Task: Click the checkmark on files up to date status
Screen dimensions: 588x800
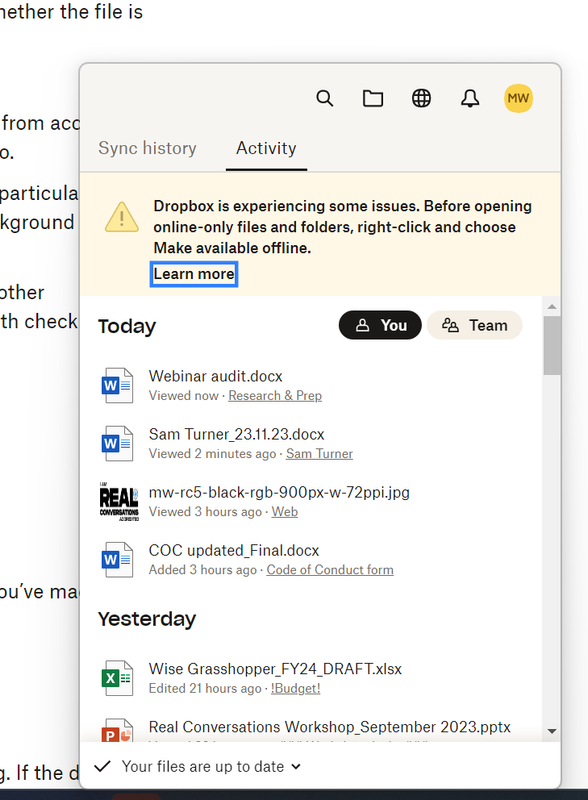Action: 101,766
